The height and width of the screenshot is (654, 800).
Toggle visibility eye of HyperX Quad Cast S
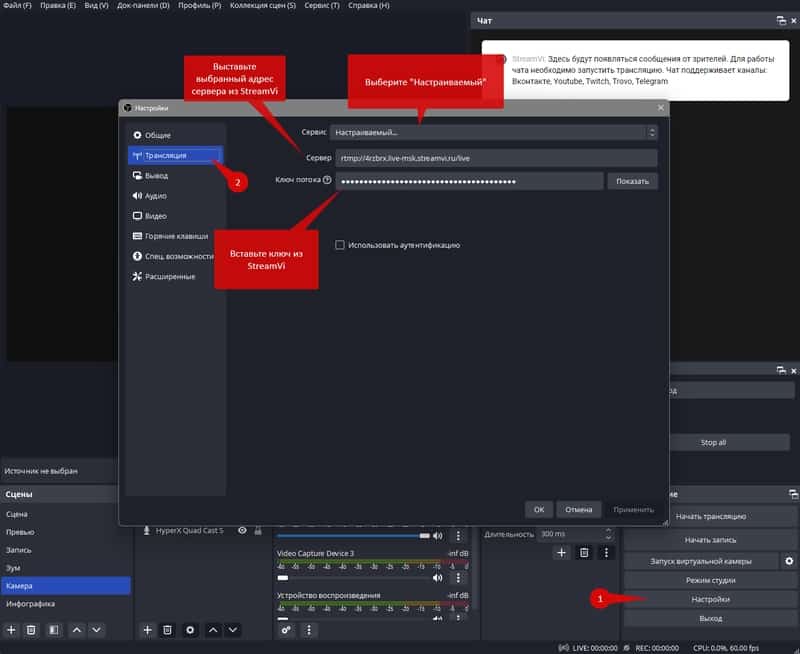point(242,531)
